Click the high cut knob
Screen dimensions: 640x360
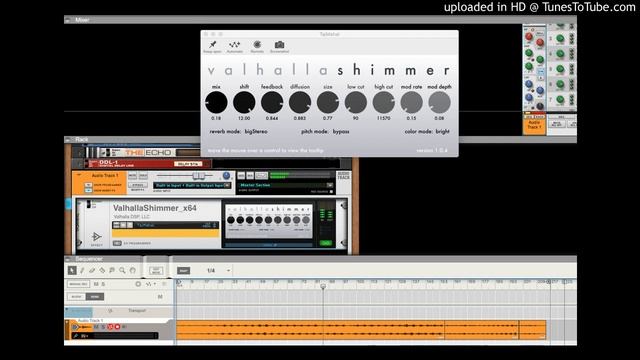pyautogui.click(x=384, y=102)
